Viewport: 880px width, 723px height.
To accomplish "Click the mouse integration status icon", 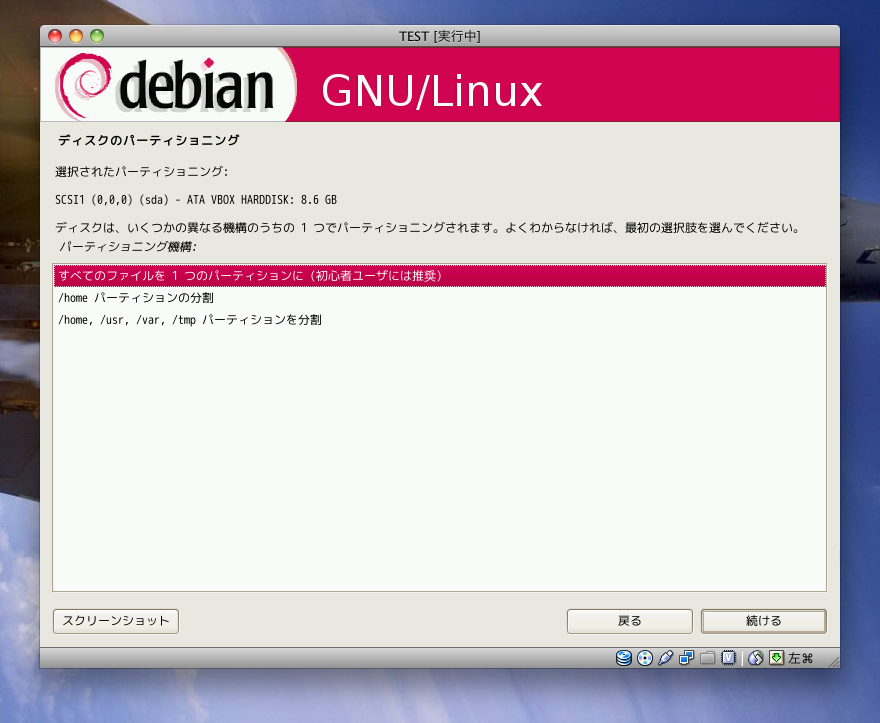I will [755, 658].
